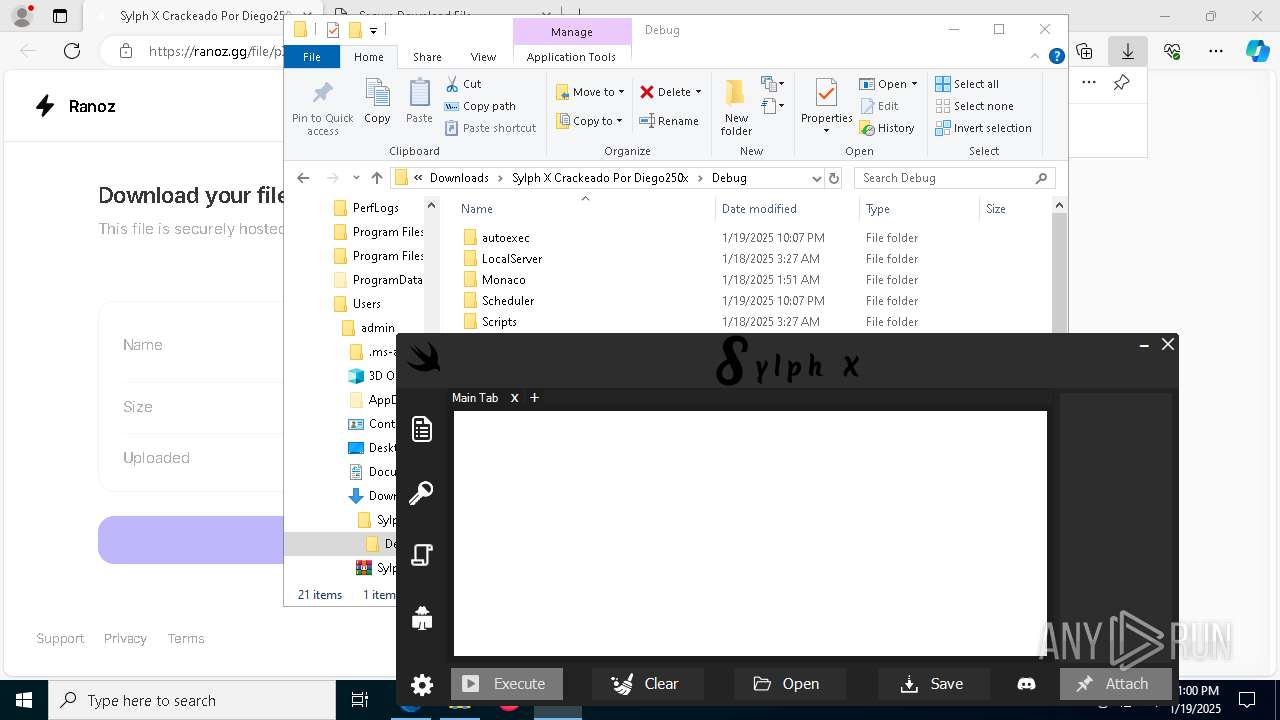Select the Scheduler folder

507,301
